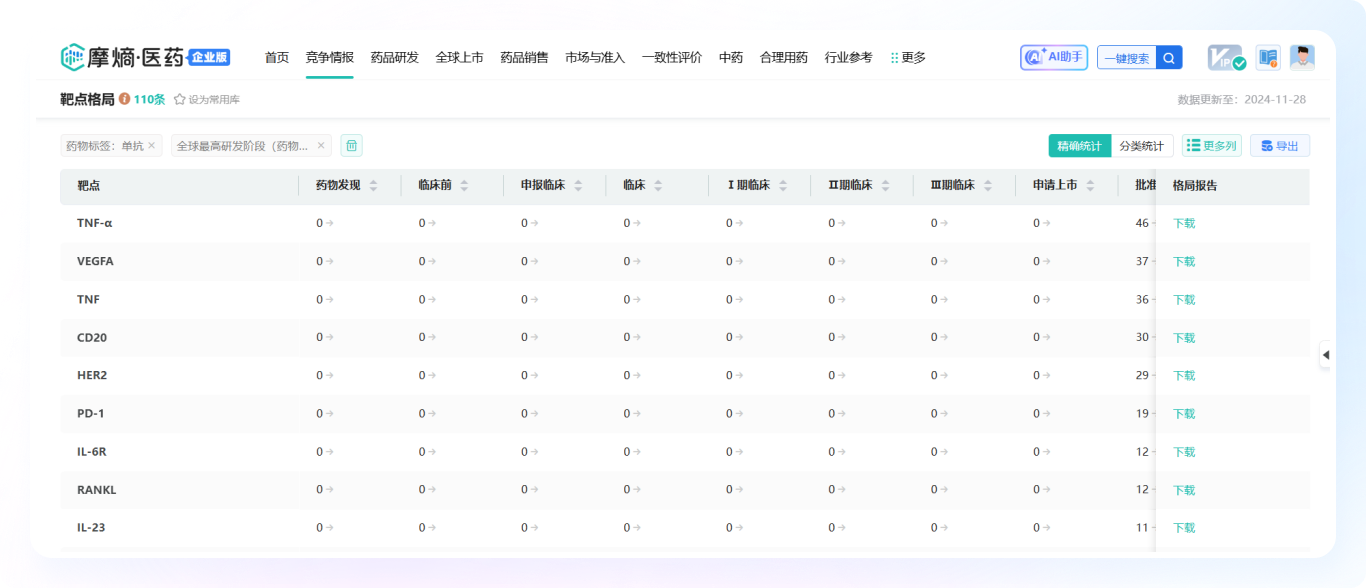Open the user avatar profile
The width and height of the screenshot is (1366, 588).
[1302, 57]
